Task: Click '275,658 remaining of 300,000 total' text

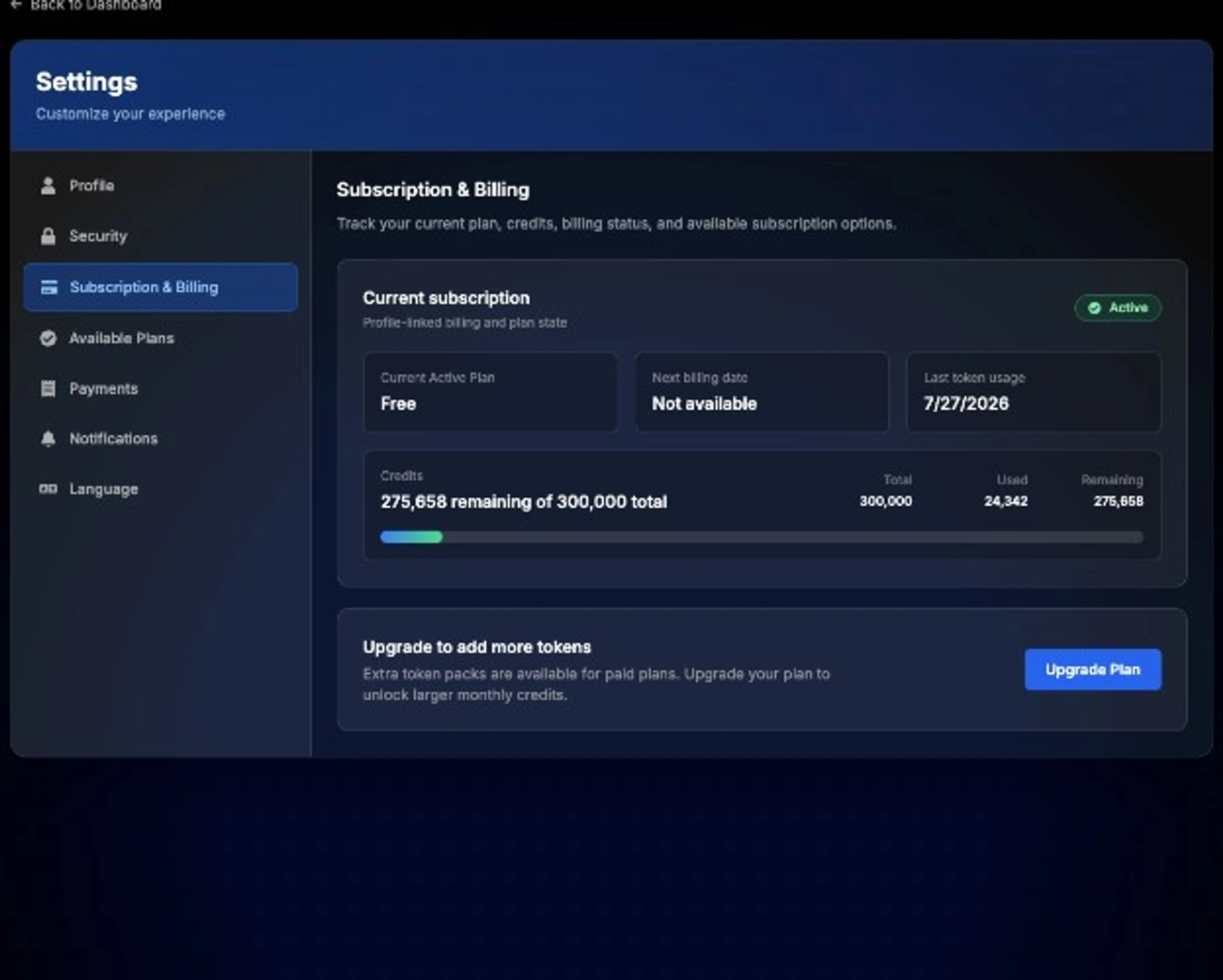Action: pos(524,502)
